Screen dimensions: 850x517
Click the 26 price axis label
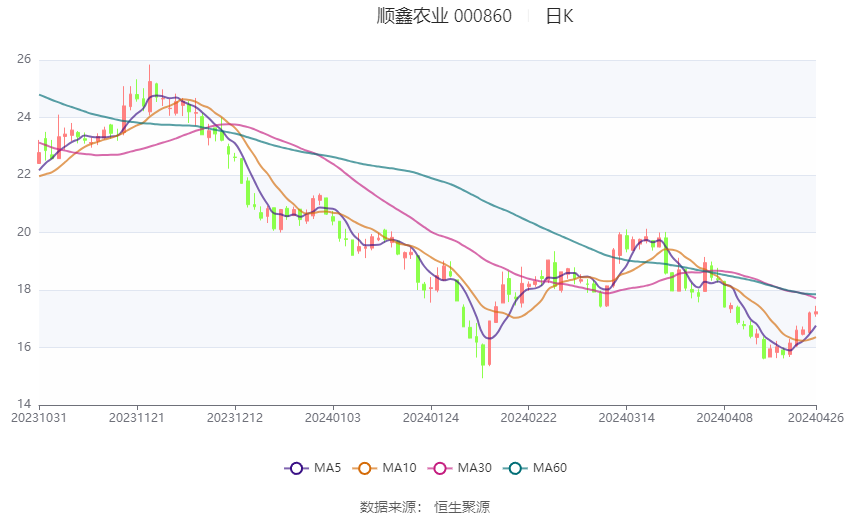click(24, 59)
